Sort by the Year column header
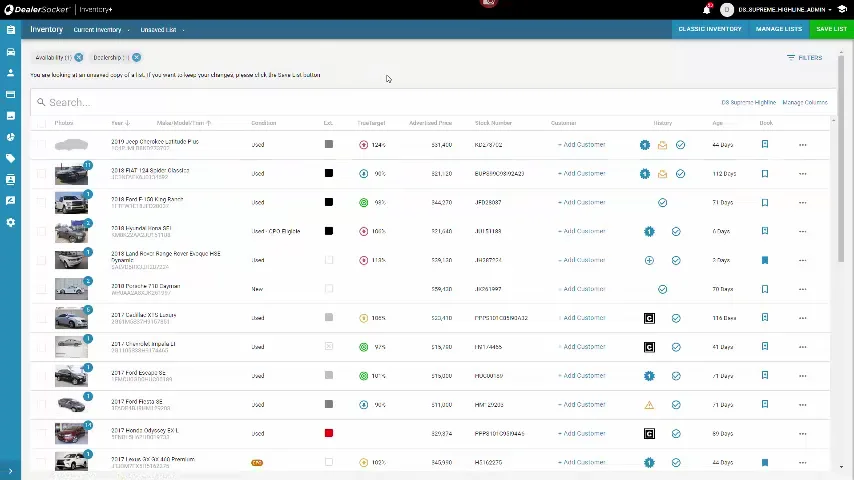 [120, 123]
